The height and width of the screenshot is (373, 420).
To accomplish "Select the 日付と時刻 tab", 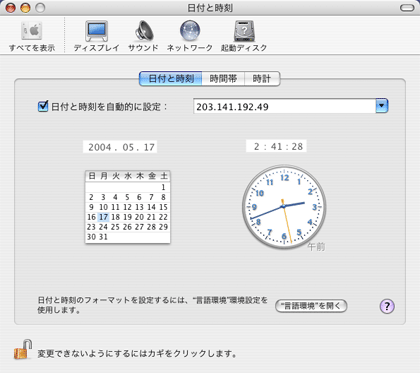I will pyautogui.click(x=171, y=79).
